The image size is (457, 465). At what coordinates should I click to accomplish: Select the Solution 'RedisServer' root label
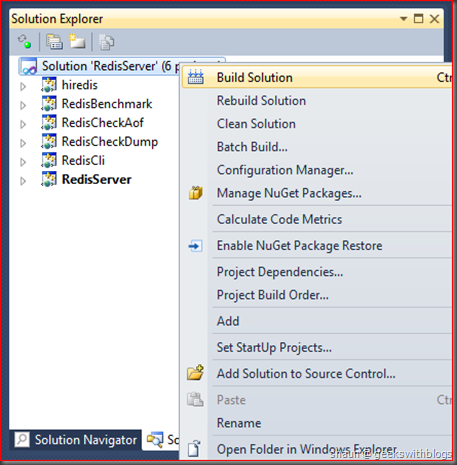[x=110, y=66]
